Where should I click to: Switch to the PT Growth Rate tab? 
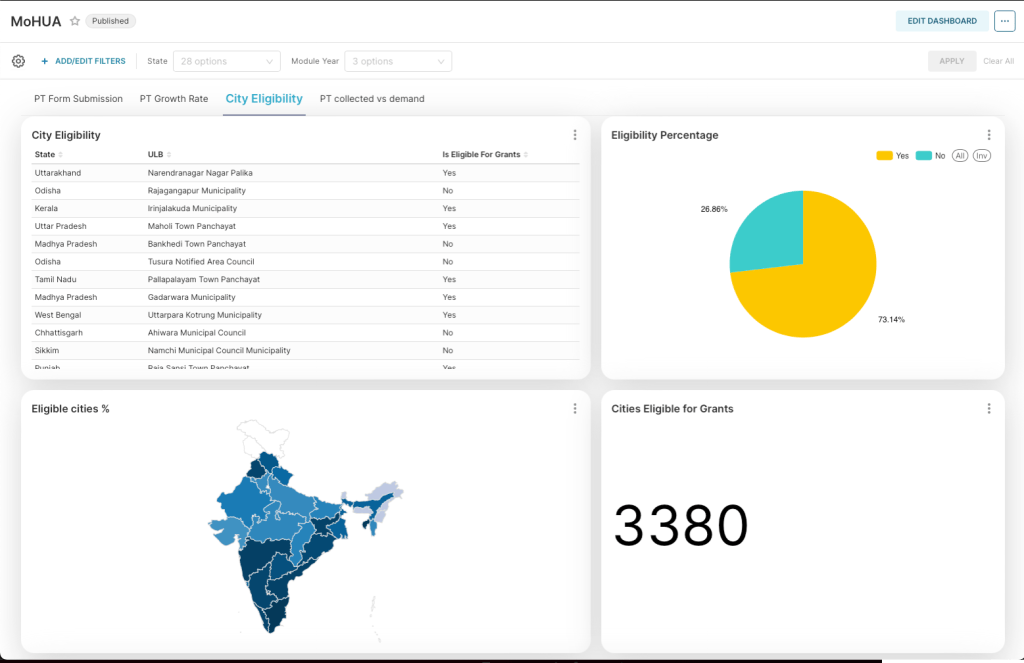[x=174, y=99]
